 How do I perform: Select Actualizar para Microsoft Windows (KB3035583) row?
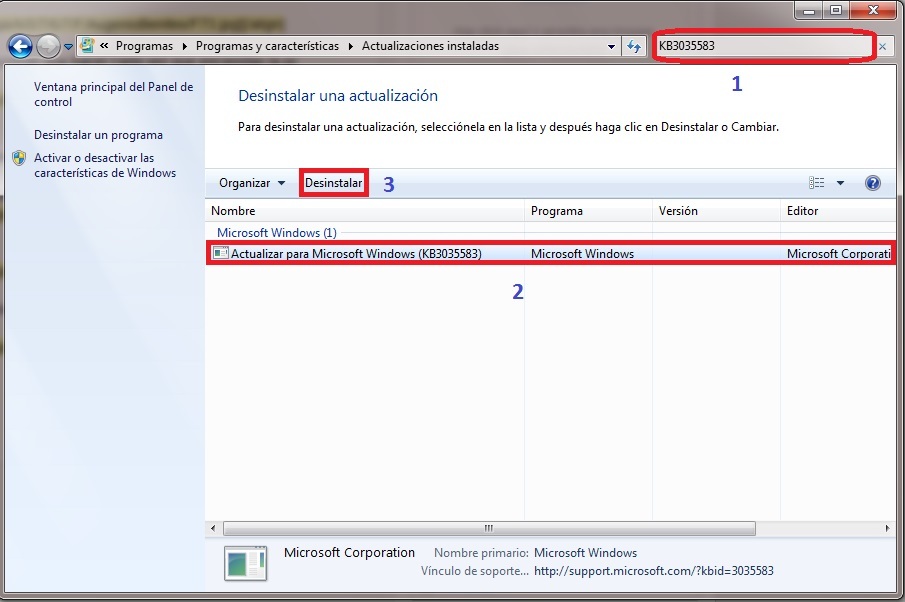click(x=550, y=253)
